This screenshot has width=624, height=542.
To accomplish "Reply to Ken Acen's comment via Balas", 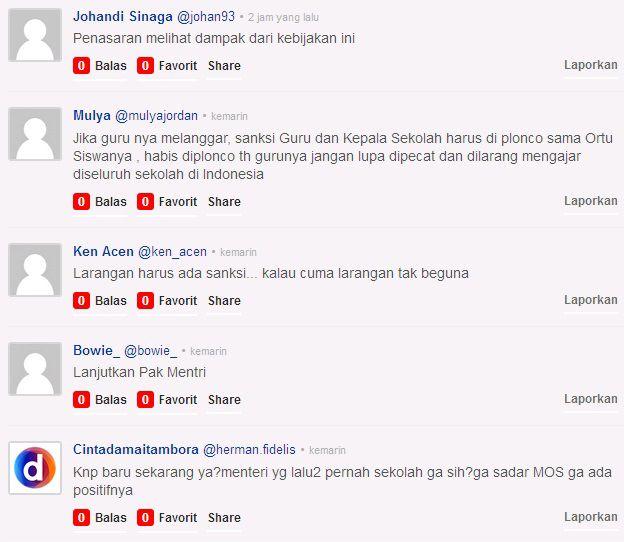I will (x=111, y=301).
